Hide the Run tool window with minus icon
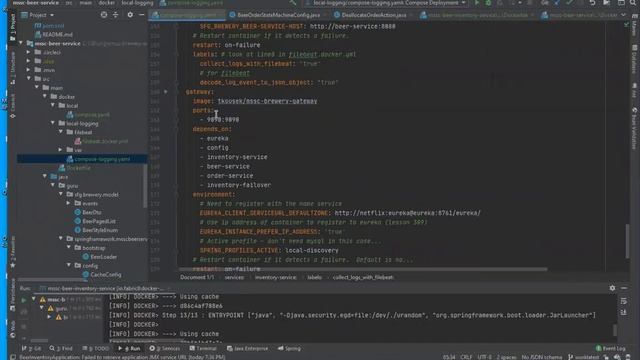The height and width of the screenshot is (360, 640). tap(624, 288)
